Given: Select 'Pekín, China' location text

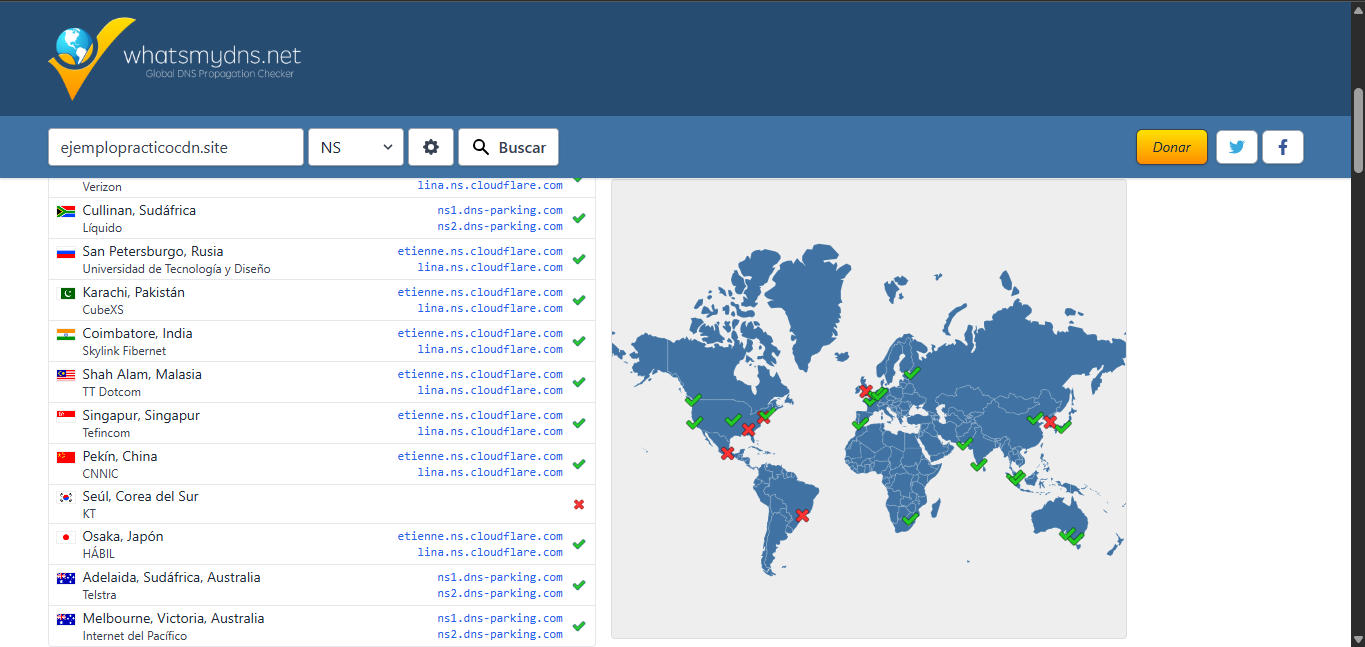Looking at the screenshot, I should (120, 457).
